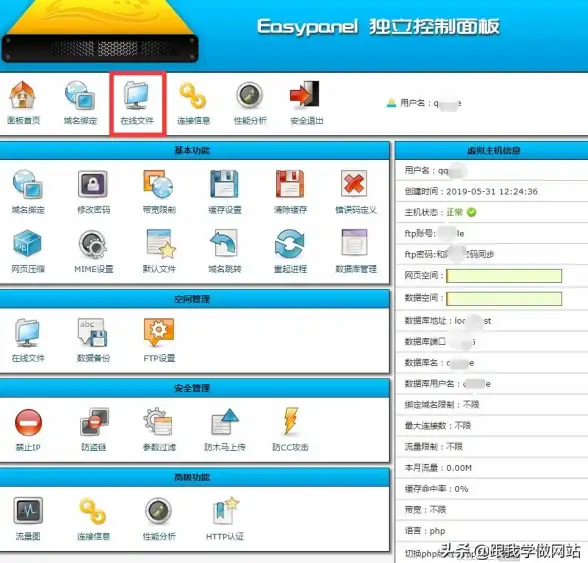Open 错误码定义 error code icon
588x563 pixels.
[x=355, y=184]
